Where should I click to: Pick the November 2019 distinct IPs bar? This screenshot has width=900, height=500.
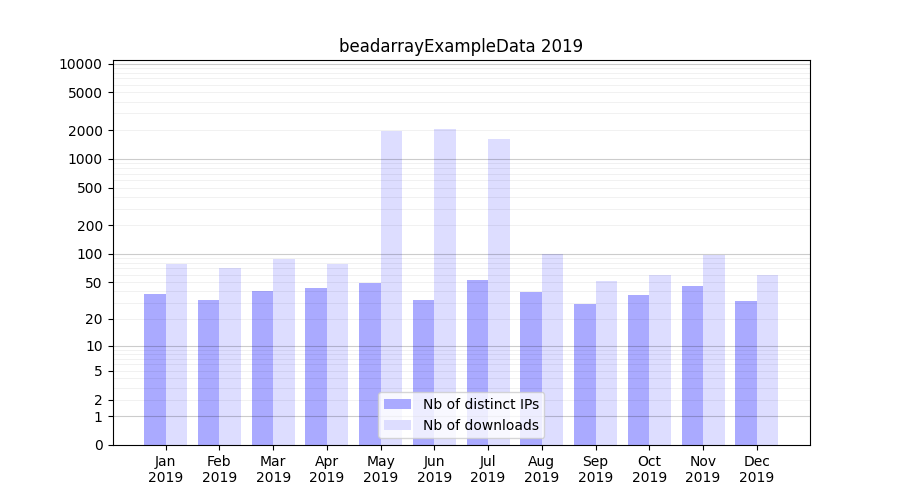click(x=692, y=365)
